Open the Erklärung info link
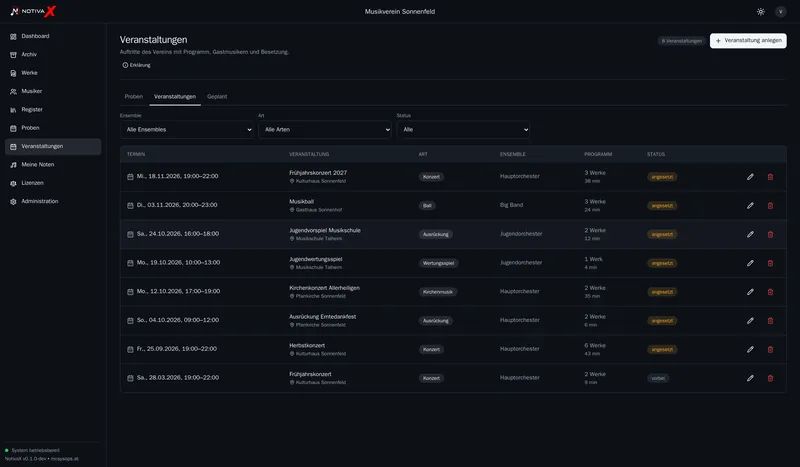The width and height of the screenshot is (800, 467). pos(136,65)
